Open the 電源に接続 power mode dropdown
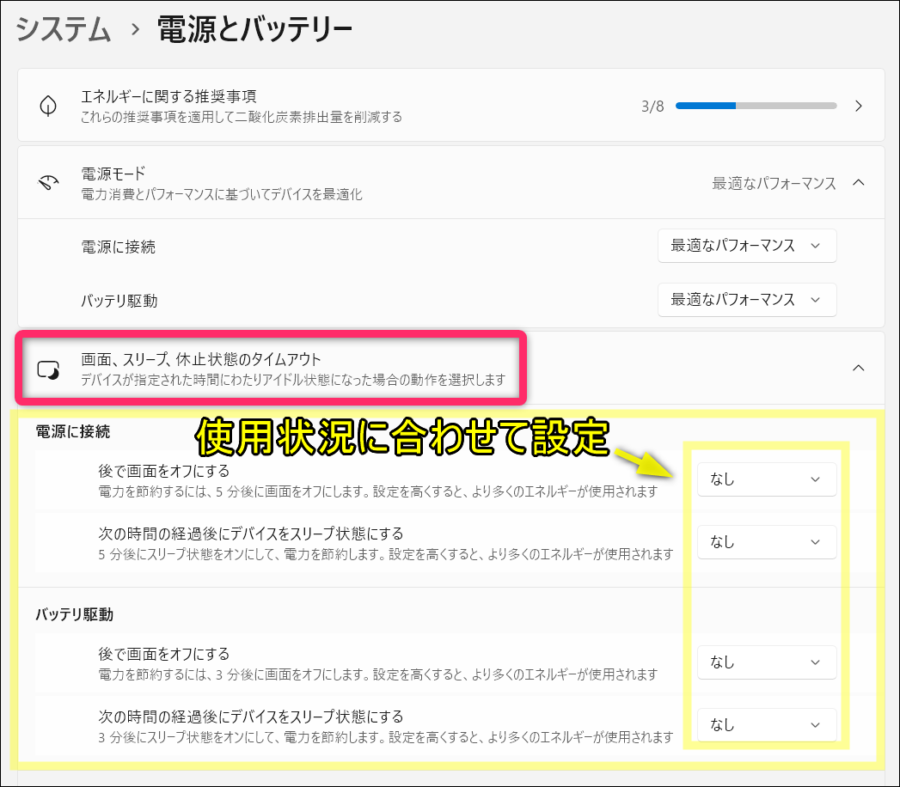This screenshot has width=900, height=787. [x=746, y=246]
